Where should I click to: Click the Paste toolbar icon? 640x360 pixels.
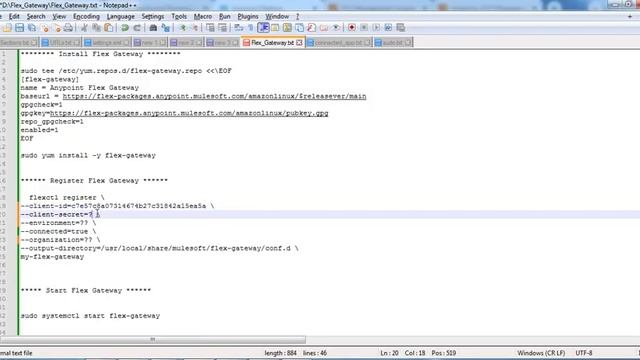pyautogui.click(x=109, y=28)
